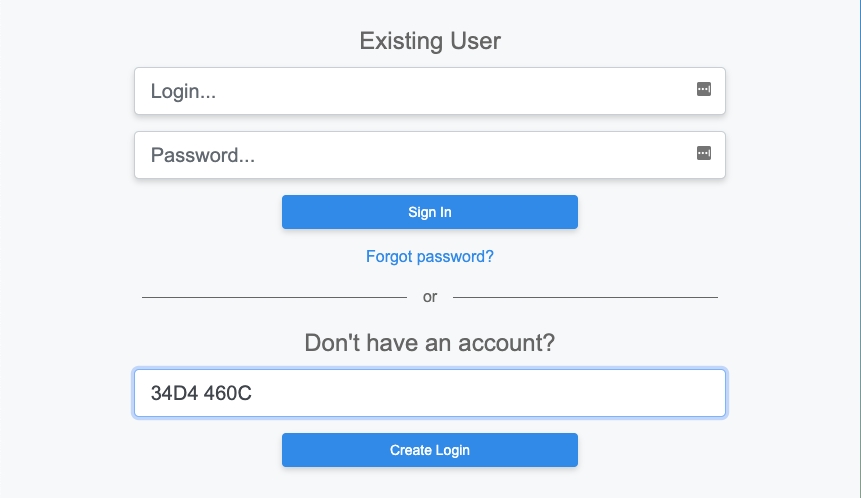Open password manager icon in Login field

pyautogui.click(x=703, y=89)
